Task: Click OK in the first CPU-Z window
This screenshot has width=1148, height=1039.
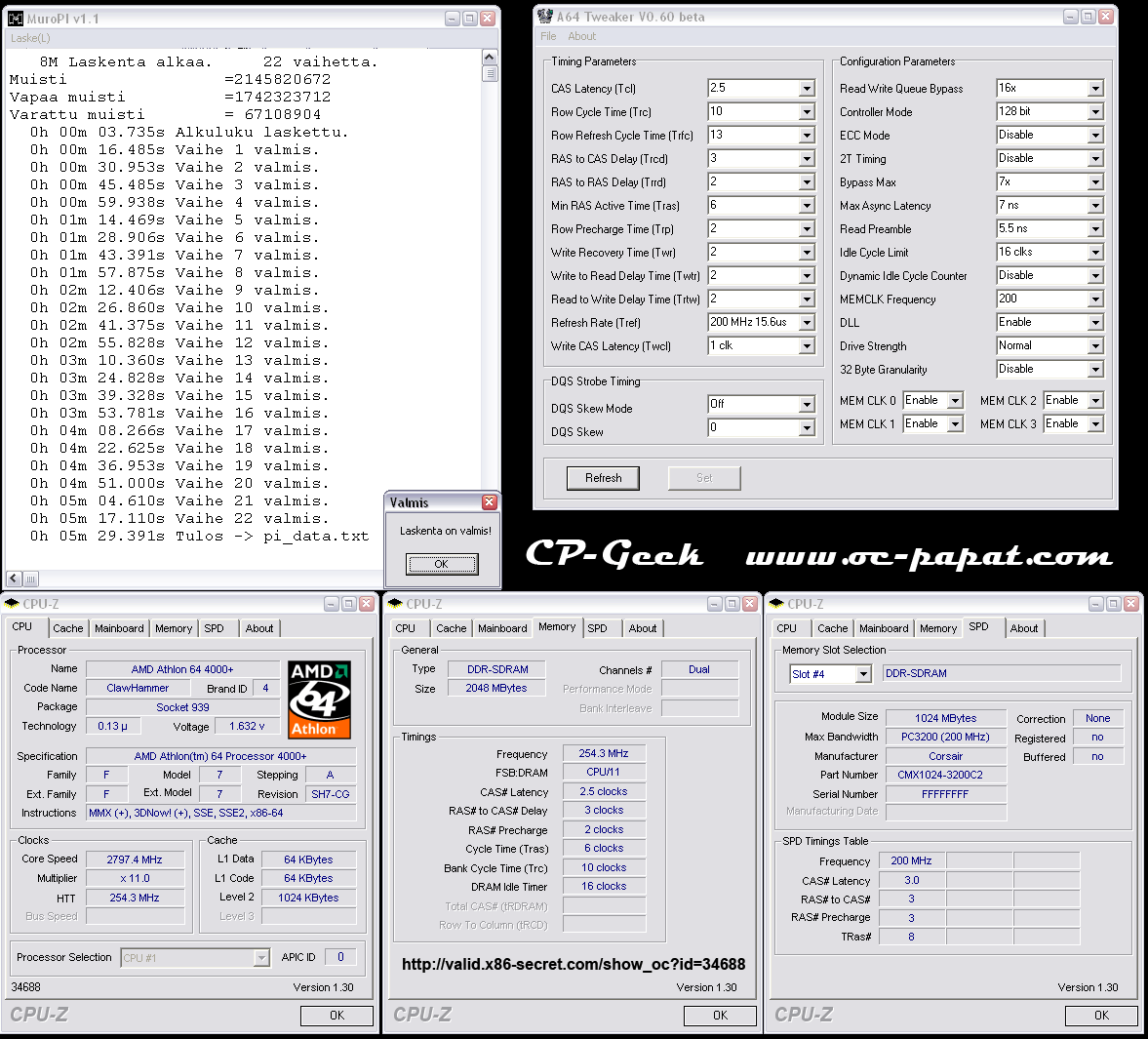Action: click(x=336, y=1016)
